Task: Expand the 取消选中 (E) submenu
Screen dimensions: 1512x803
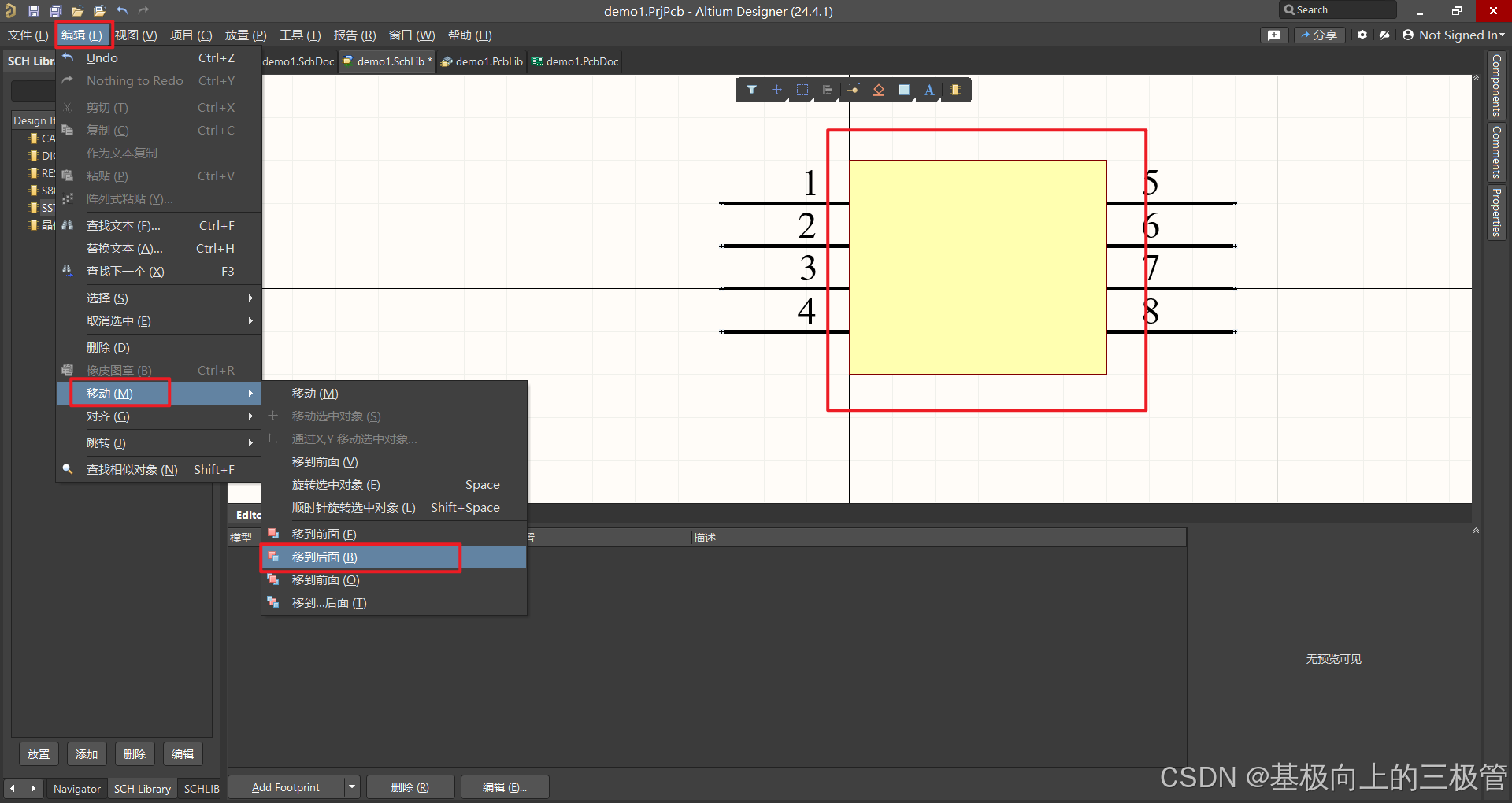Action: pyautogui.click(x=159, y=321)
